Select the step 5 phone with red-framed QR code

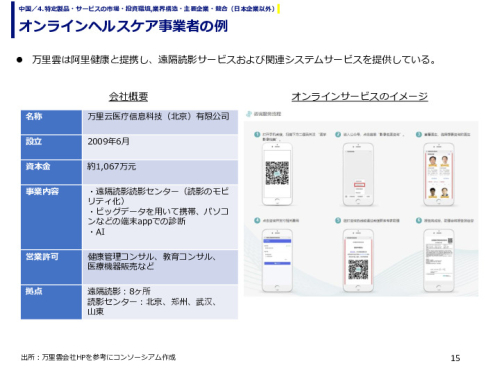(358, 260)
